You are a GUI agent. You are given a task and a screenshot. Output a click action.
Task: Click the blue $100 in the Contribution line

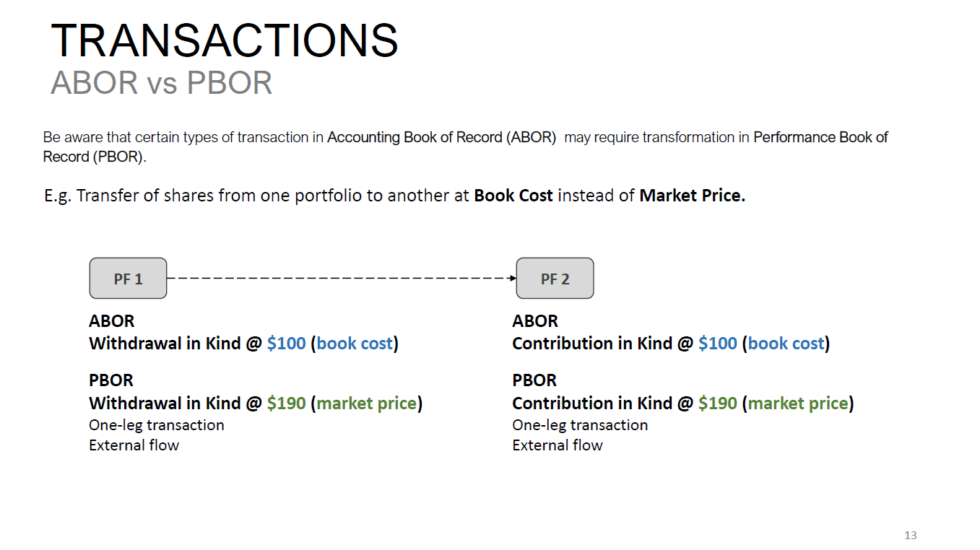[x=717, y=343]
